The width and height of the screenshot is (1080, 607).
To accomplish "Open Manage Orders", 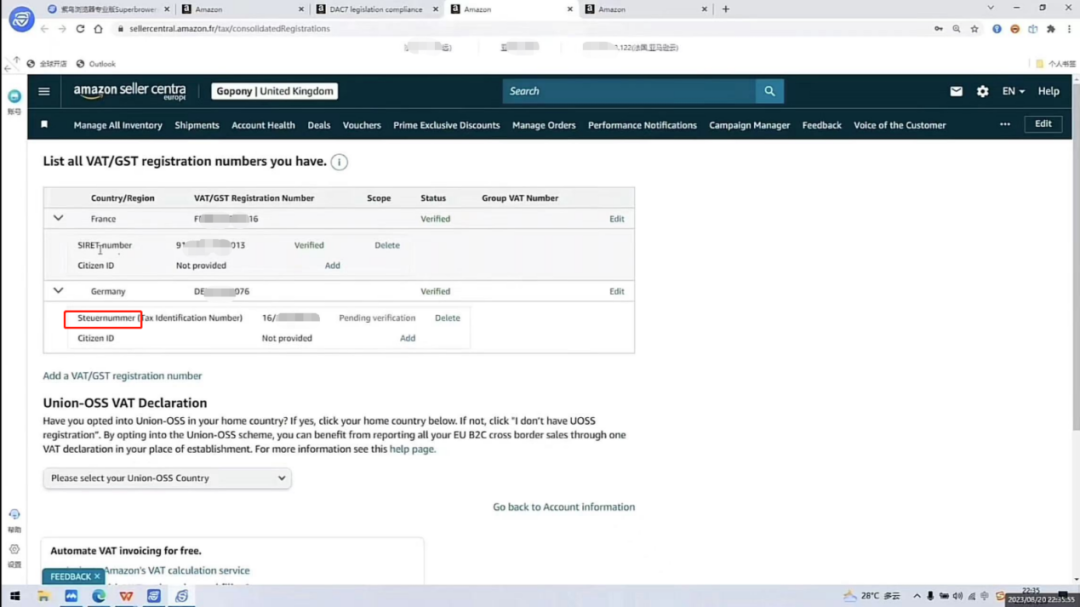I will coord(543,125).
